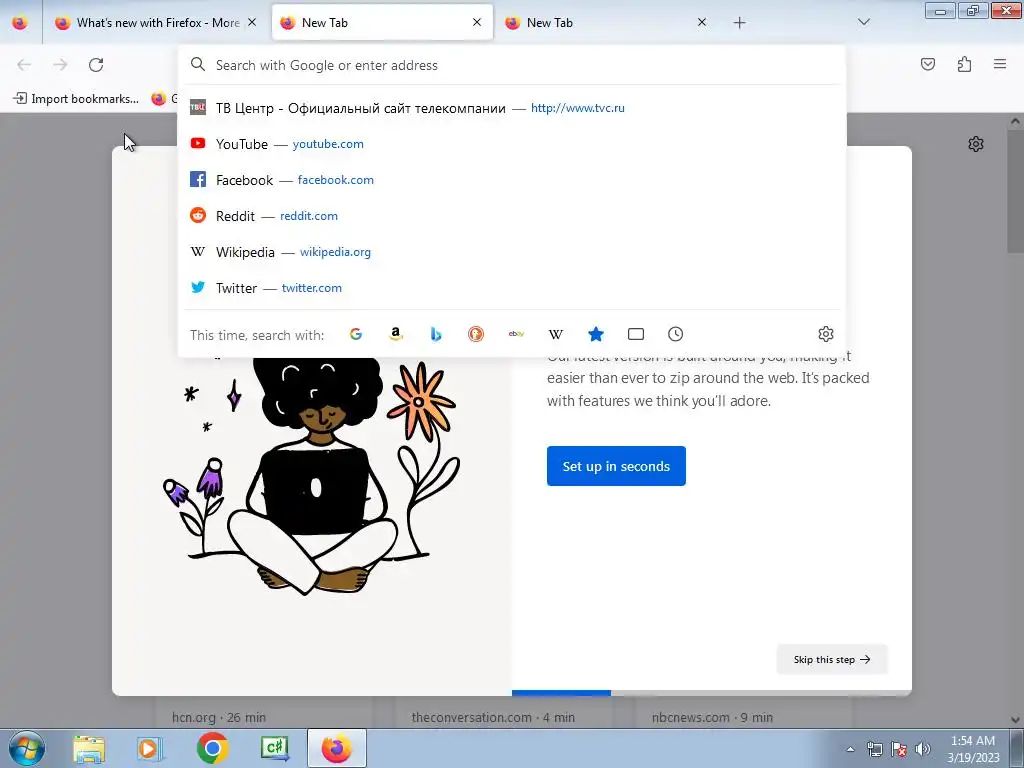
Task: Show hidden system tray icons
Action: click(850, 749)
